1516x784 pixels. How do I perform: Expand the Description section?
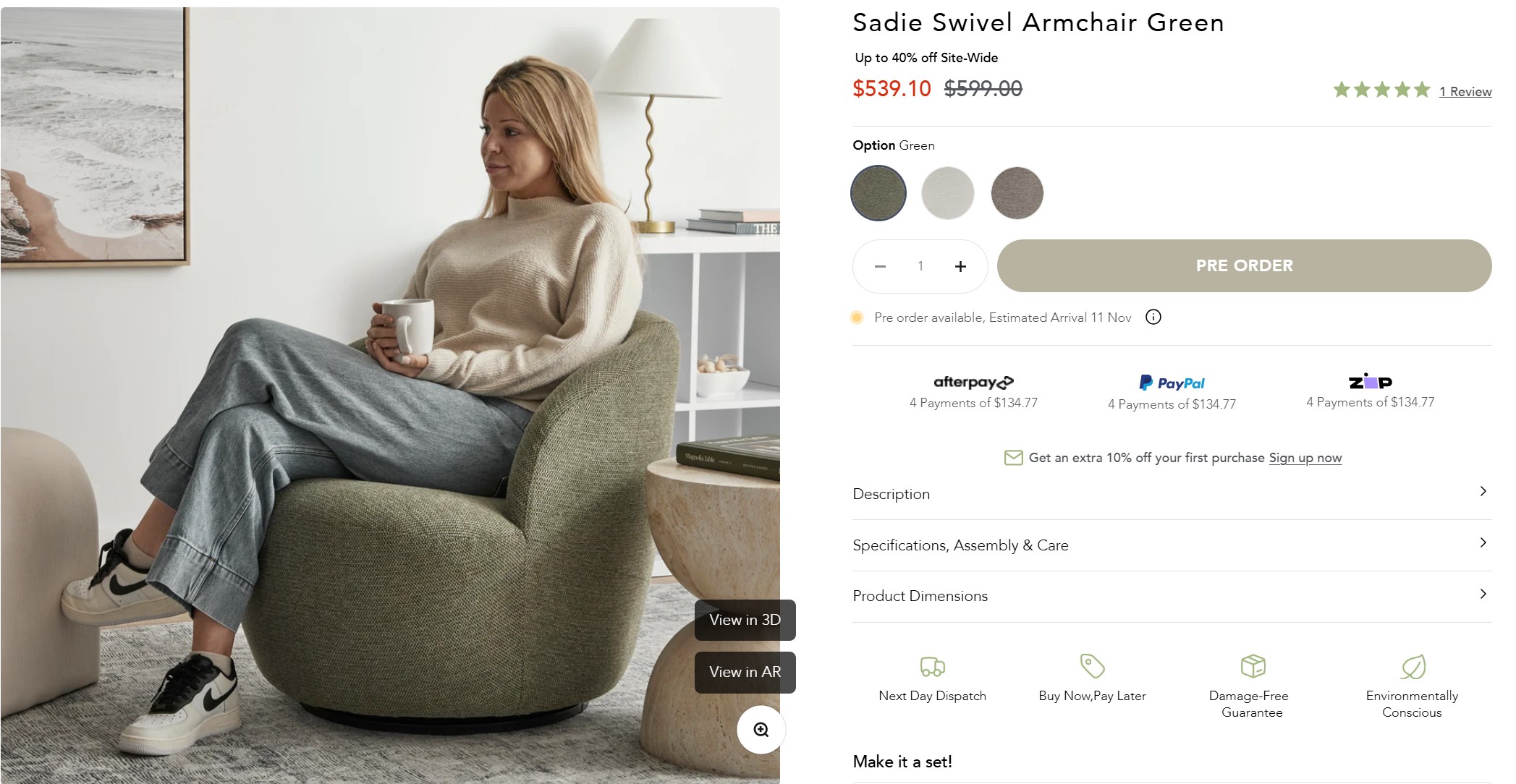point(1172,494)
